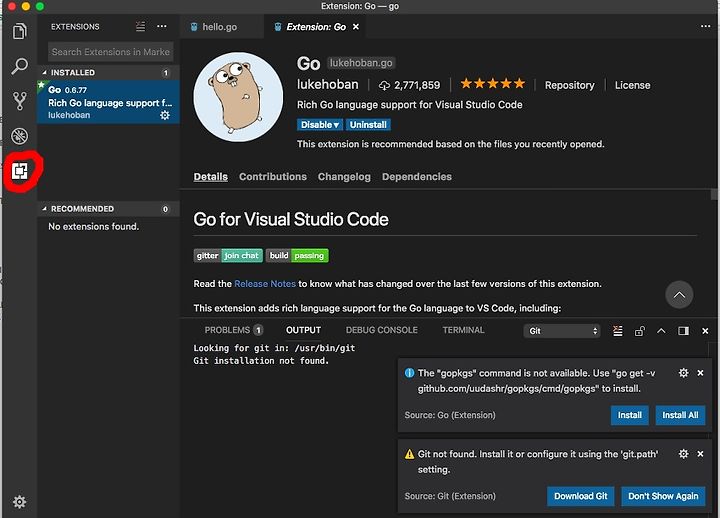Click the Go extension gear in installed list
Screen dimensions: 720x518
coord(165,115)
